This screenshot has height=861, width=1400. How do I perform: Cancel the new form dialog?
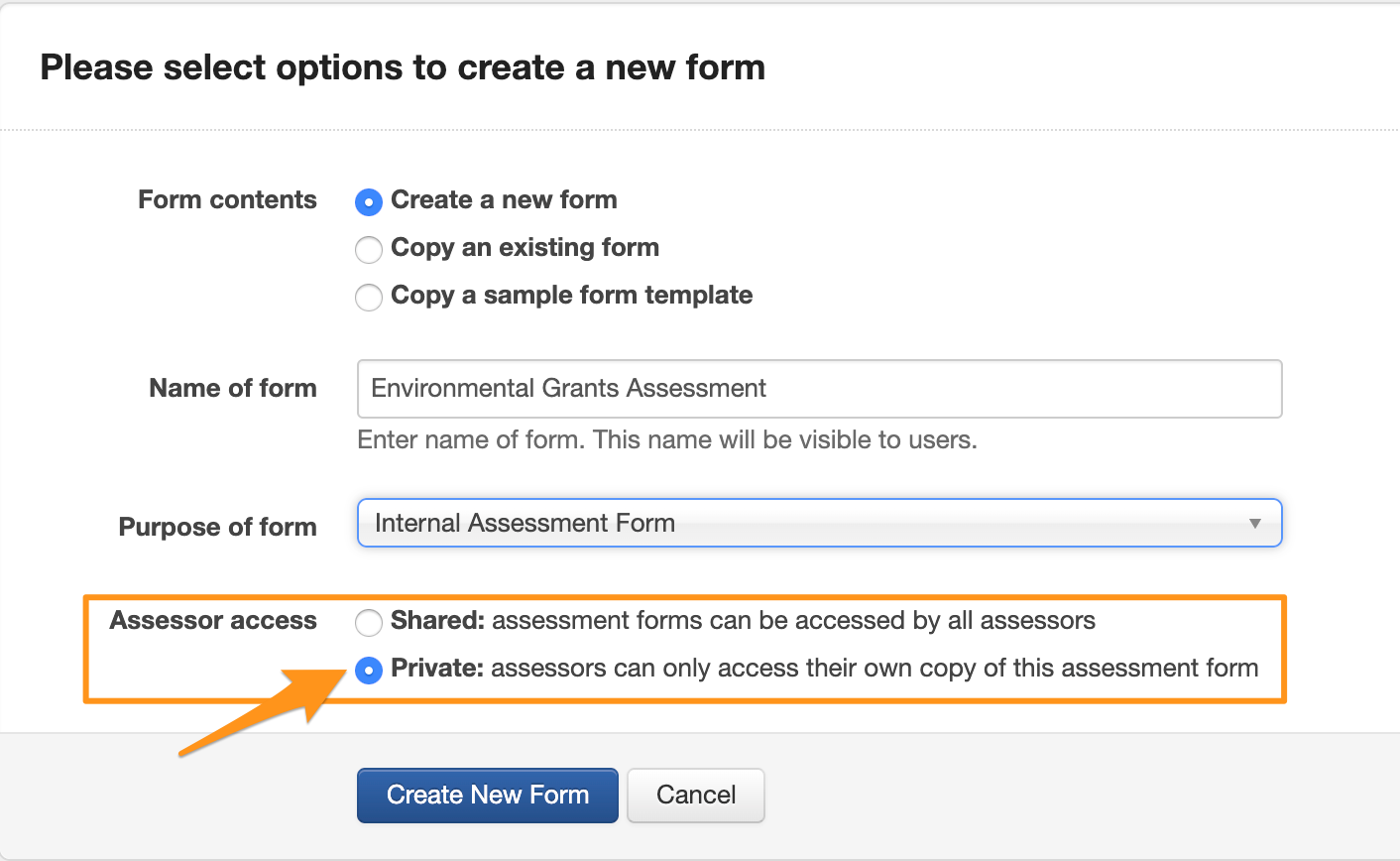point(695,796)
